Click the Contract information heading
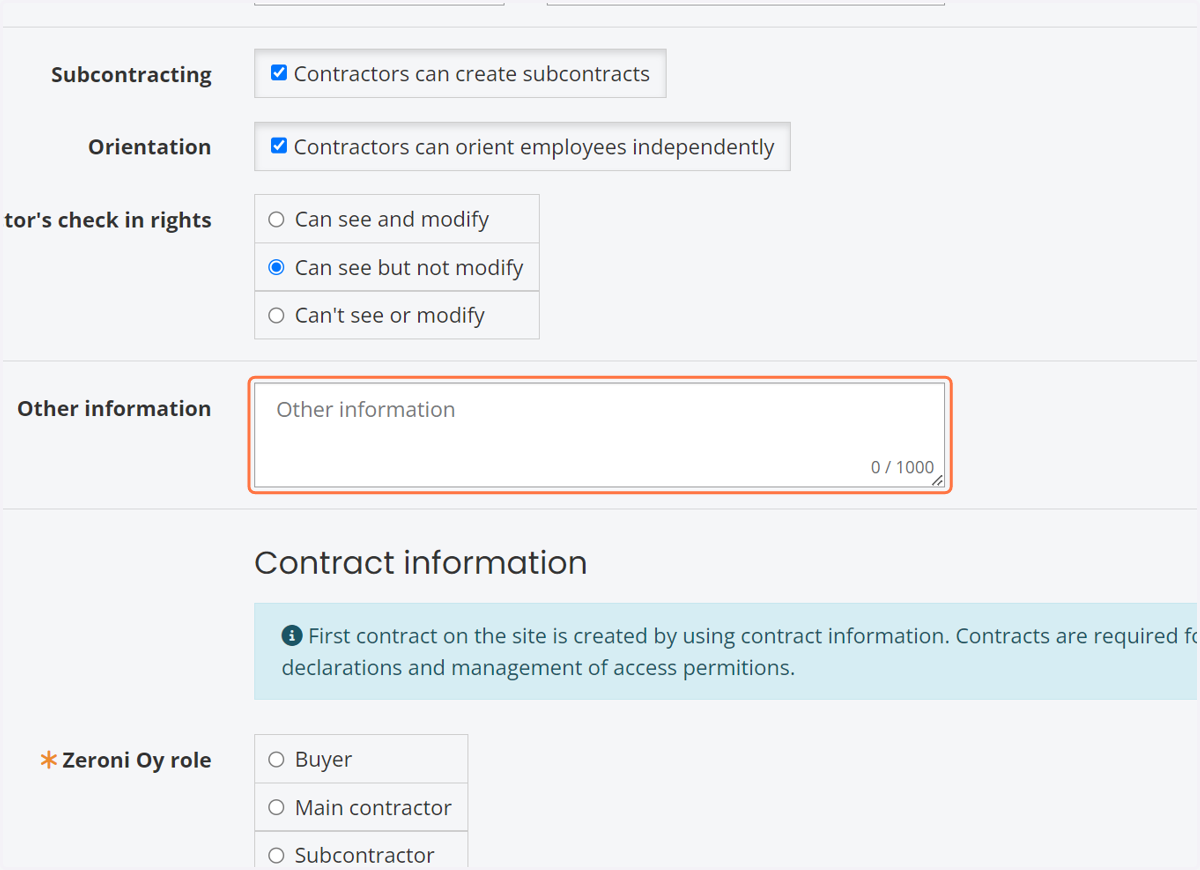 [x=420, y=562]
